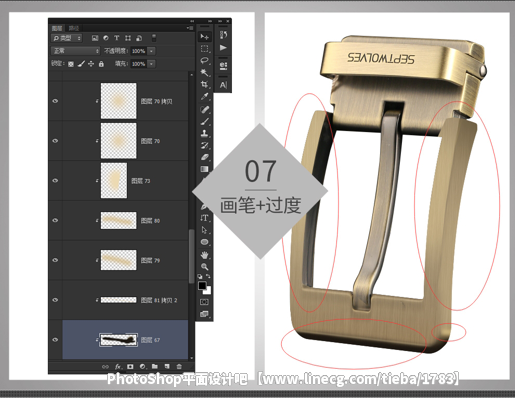Click the fx layer style button

tap(118, 366)
